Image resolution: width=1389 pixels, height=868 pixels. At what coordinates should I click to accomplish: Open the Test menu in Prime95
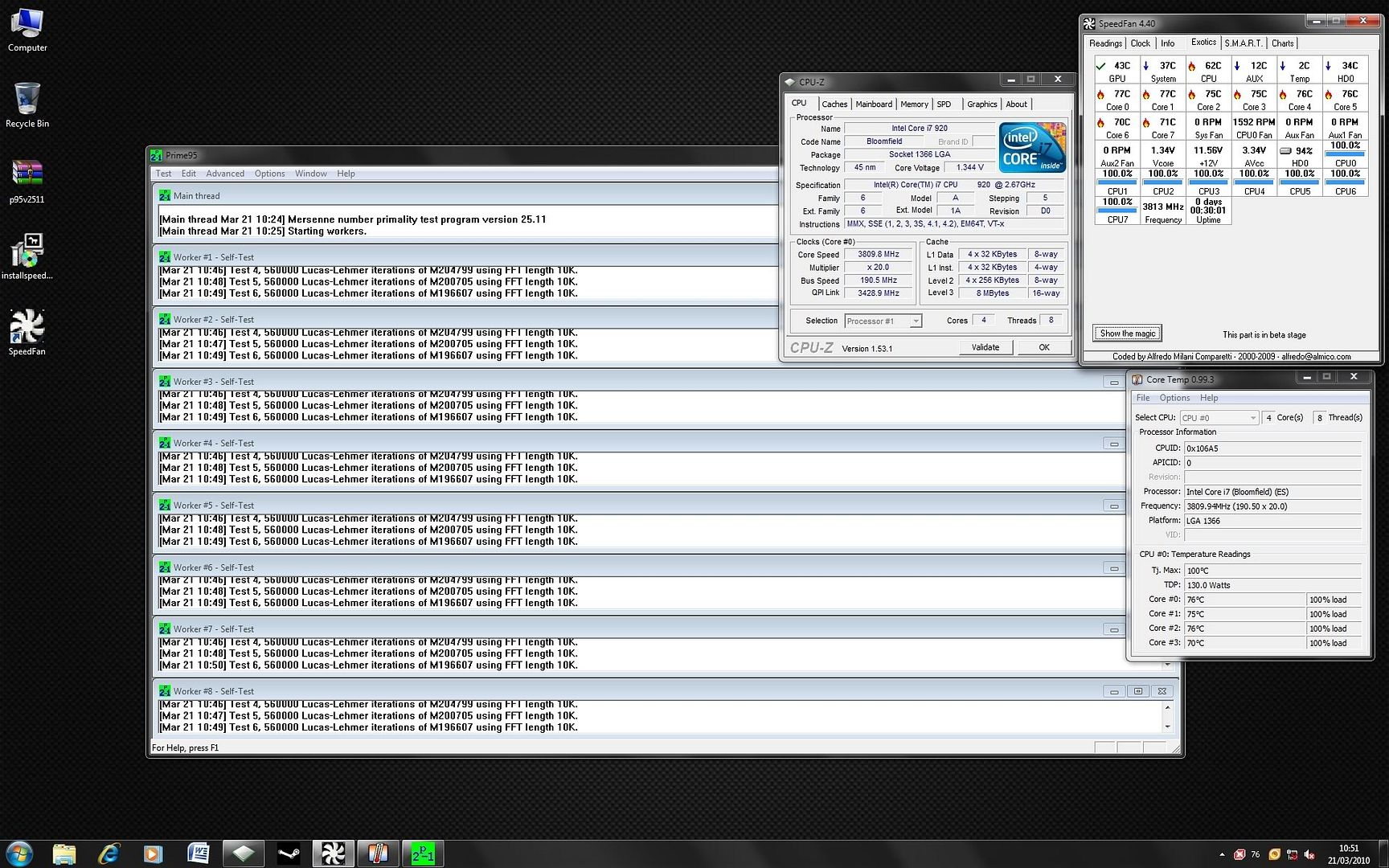tap(163, 174)
